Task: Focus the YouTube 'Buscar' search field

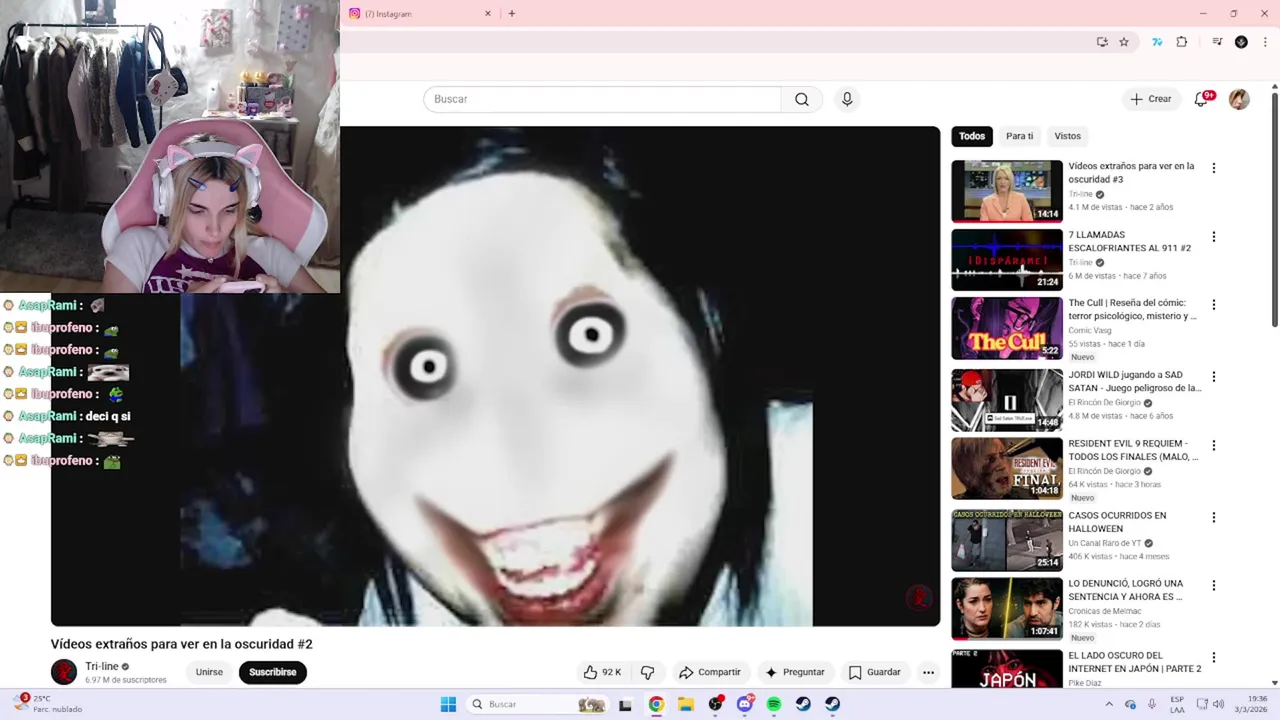Action: [603, 99]
